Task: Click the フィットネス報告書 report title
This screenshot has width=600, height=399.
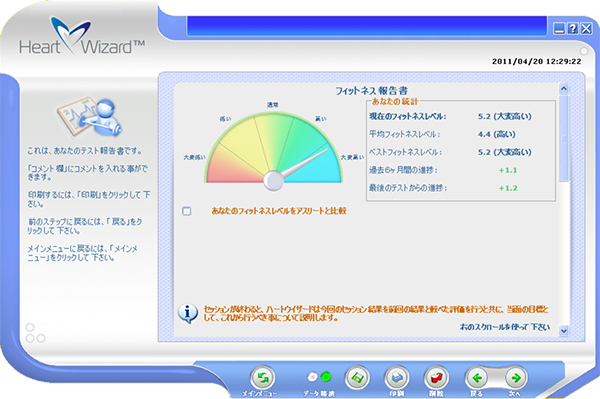Action: click(372, 91)
